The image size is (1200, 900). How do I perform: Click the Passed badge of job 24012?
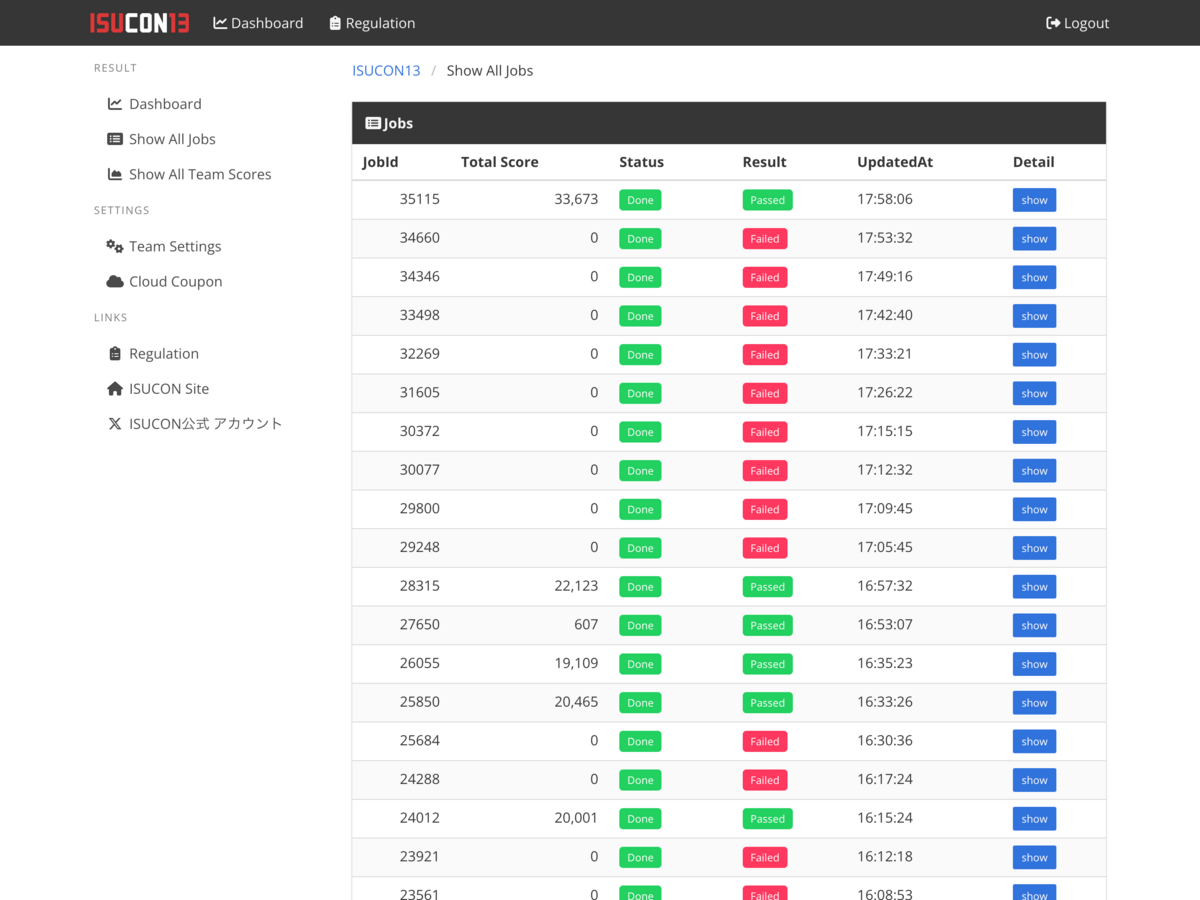pos(767,819)
